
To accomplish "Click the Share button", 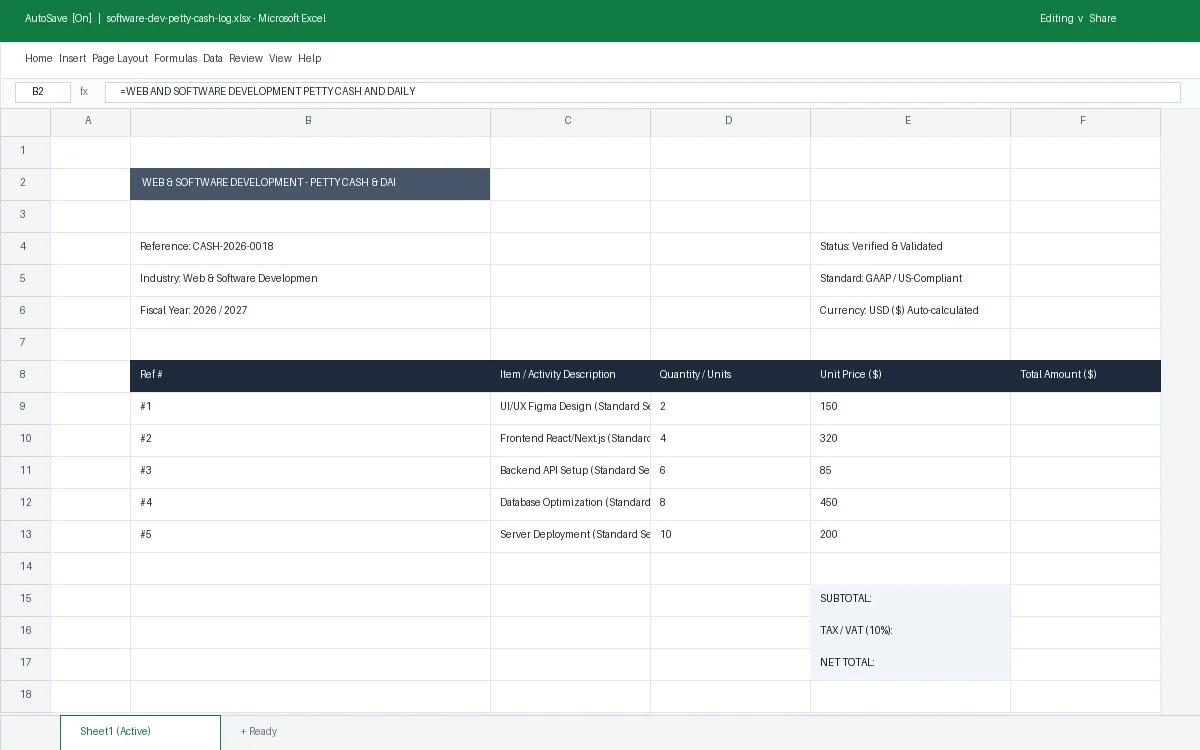I will click(x=1102, y=18).
